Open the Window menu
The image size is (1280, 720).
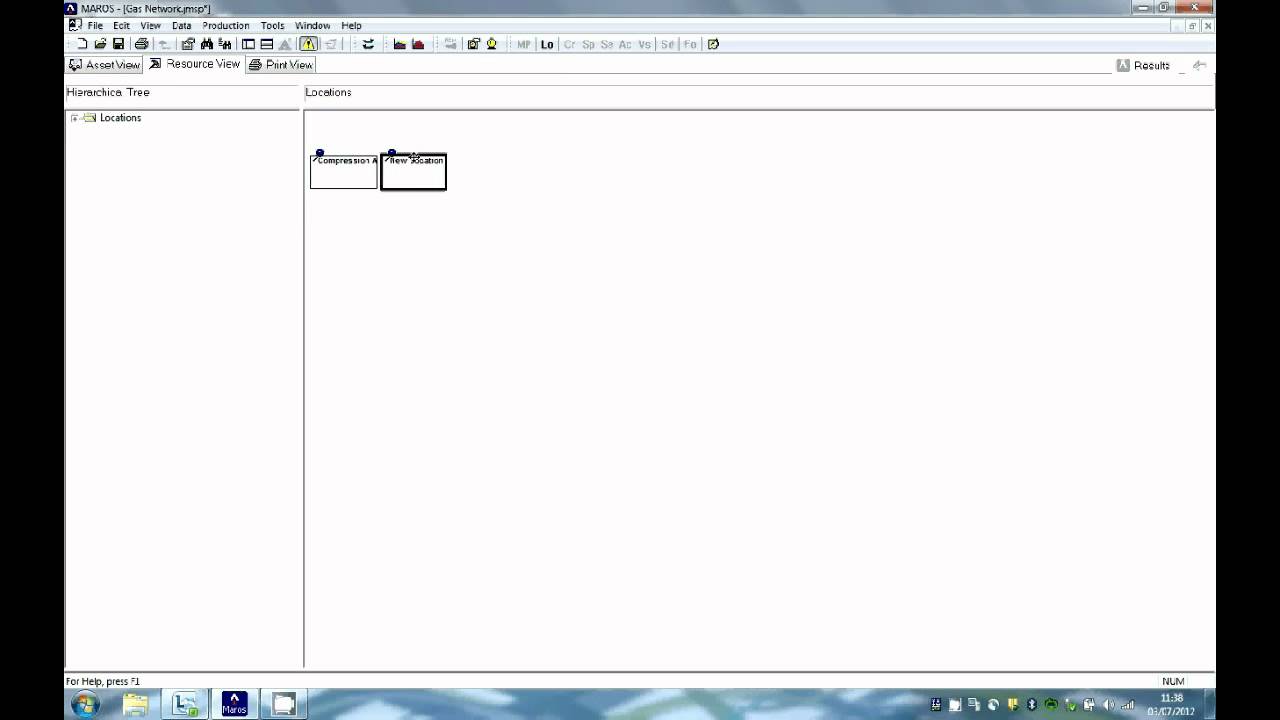312,26
